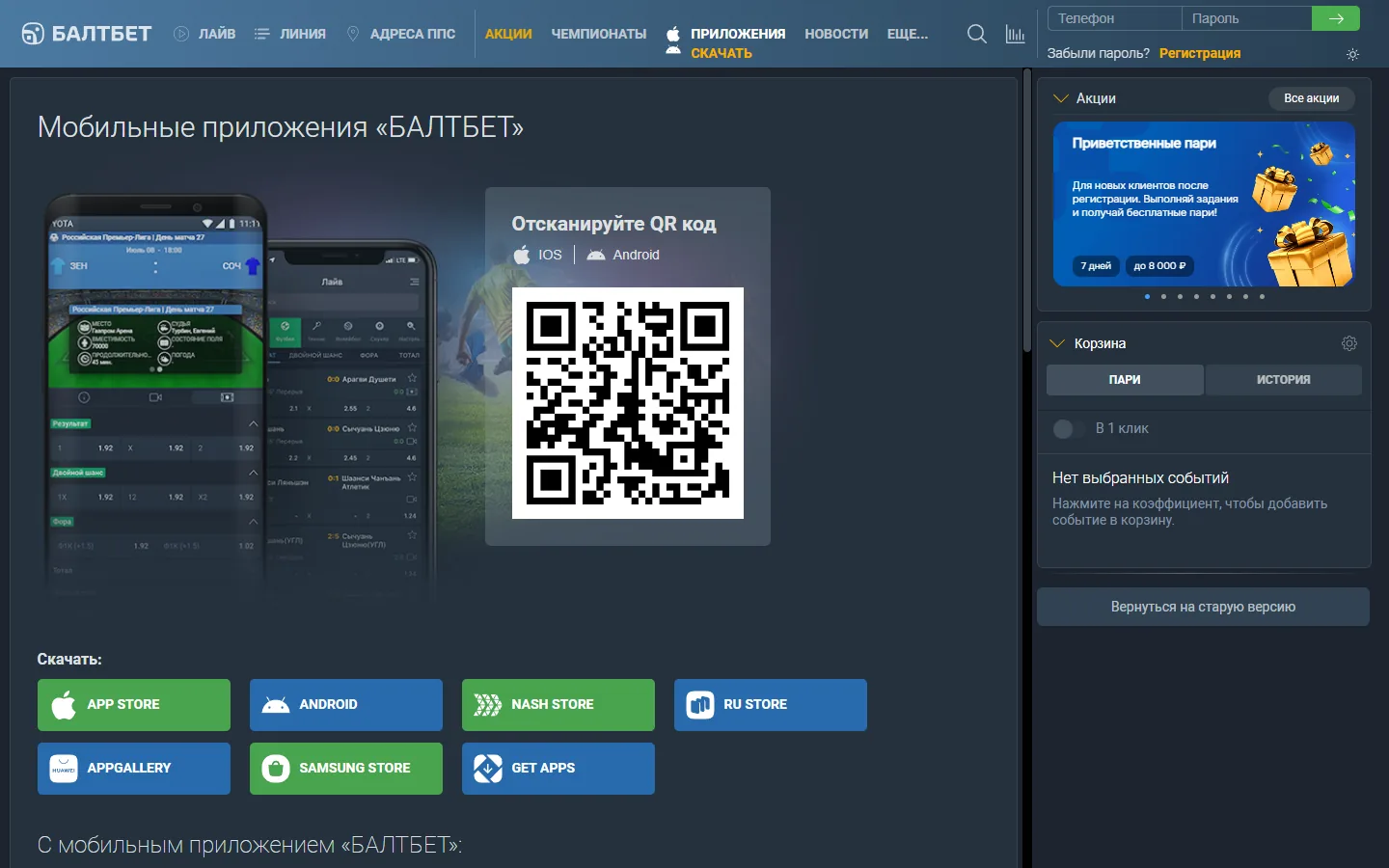Image resolution: width=1389 pixels, height=868 pixels.
Task: Click the Nash Store arrows icon
Action: pyautogui.click(x=488, y=705)
